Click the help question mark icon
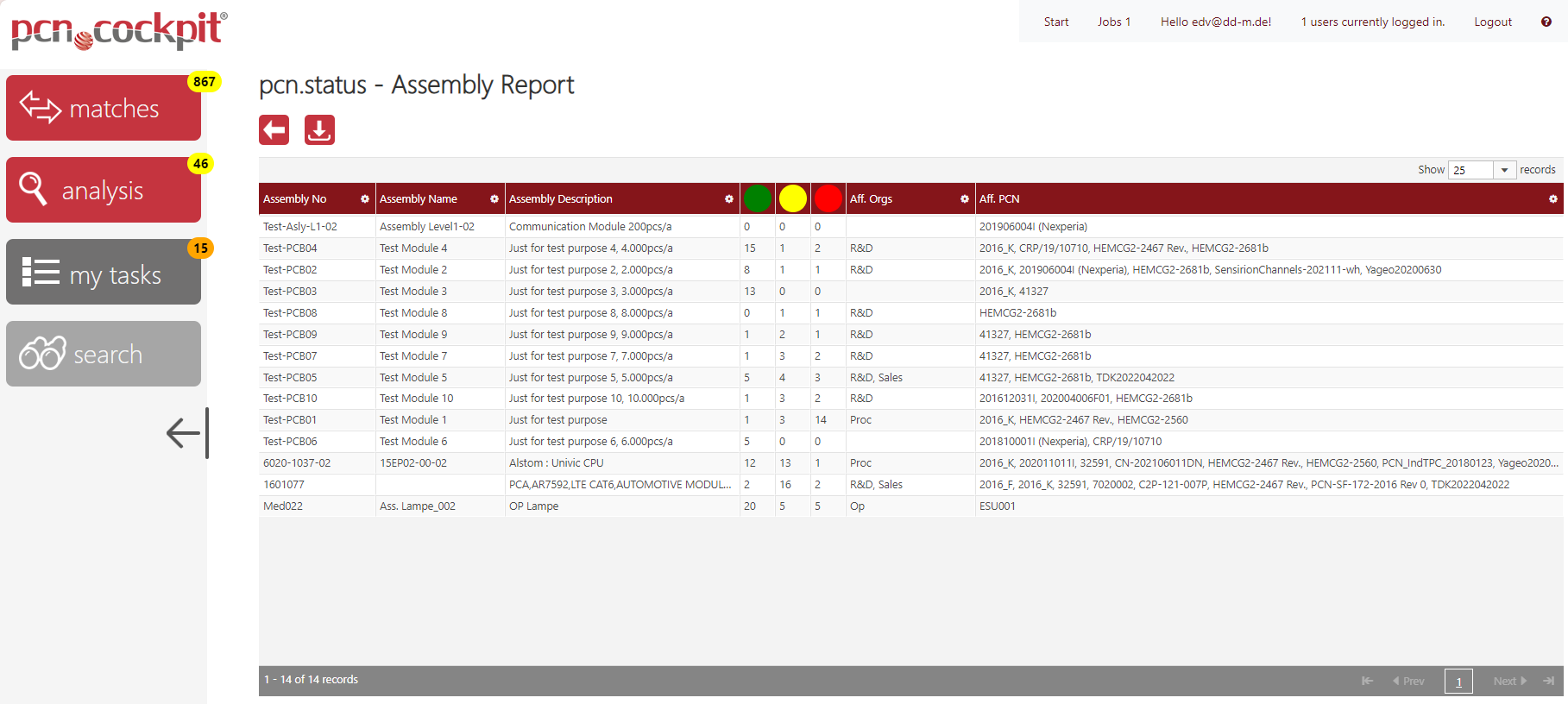Viewport: 1568px width, 704px height. click(1546, 22)
